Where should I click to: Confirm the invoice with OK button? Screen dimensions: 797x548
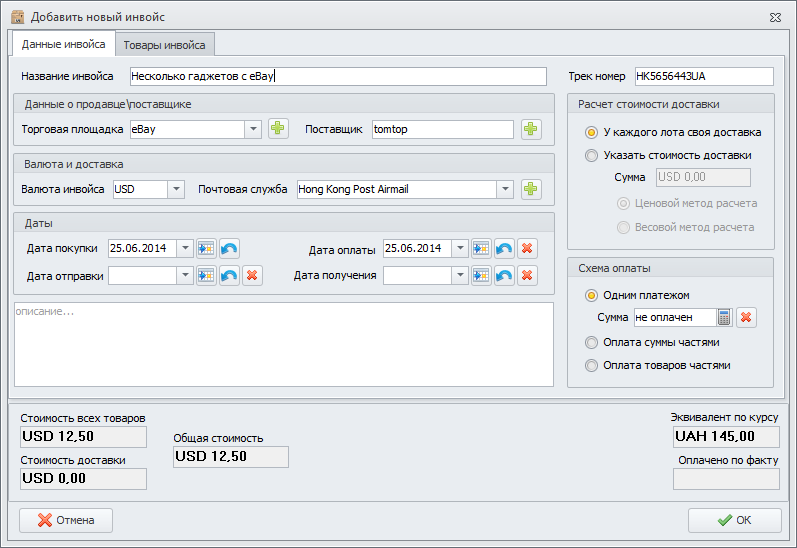coord(734,520)
